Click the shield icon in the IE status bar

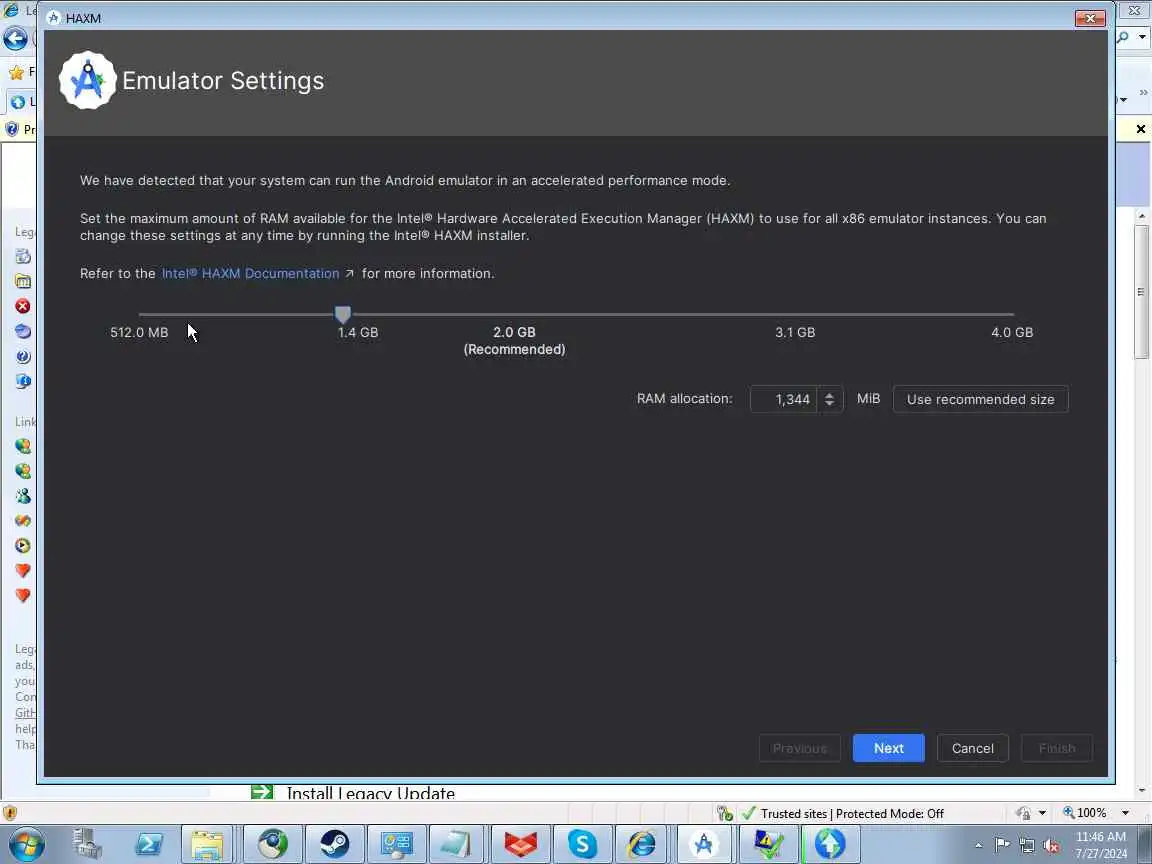10,813
